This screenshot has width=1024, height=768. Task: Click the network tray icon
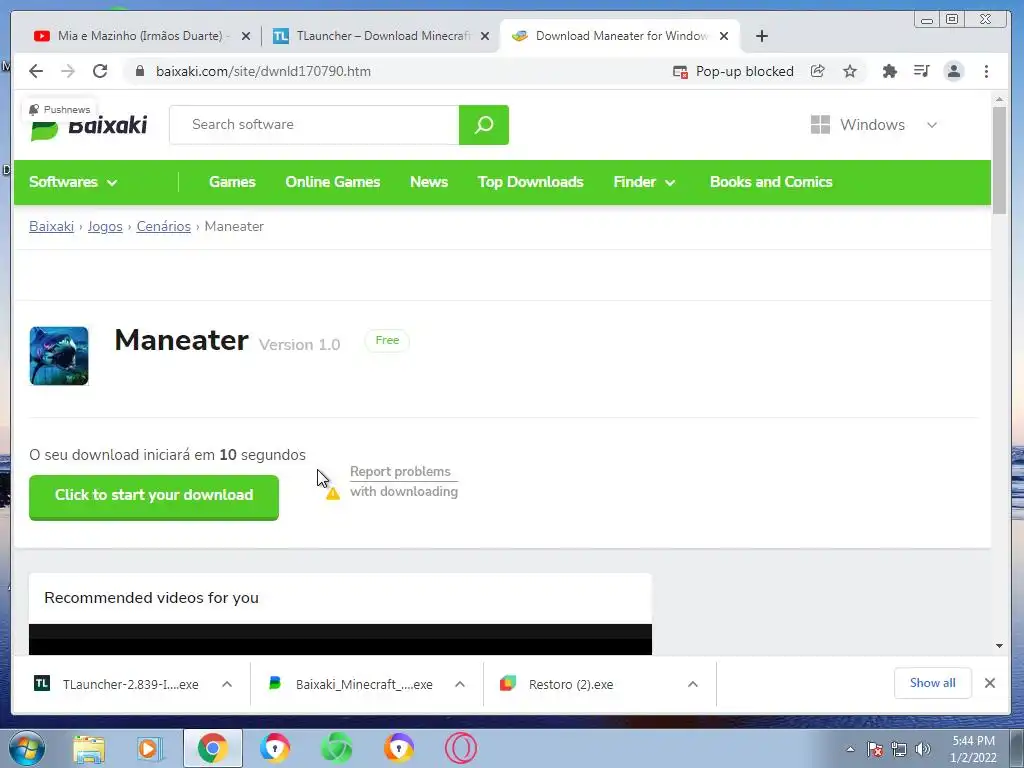(x=899, y=749)
